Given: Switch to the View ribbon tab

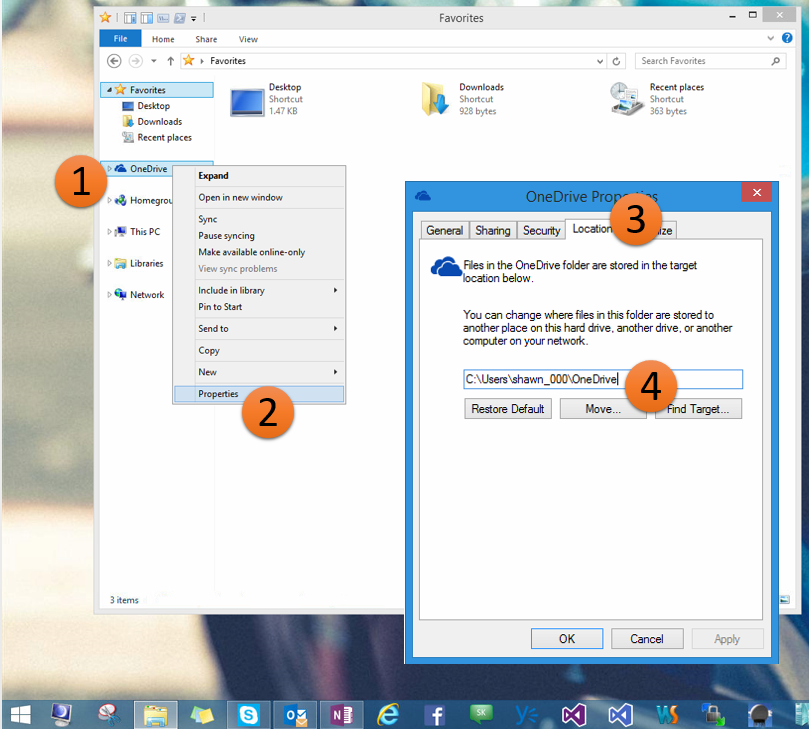Looking at the screenshot, I should point(248,39).
